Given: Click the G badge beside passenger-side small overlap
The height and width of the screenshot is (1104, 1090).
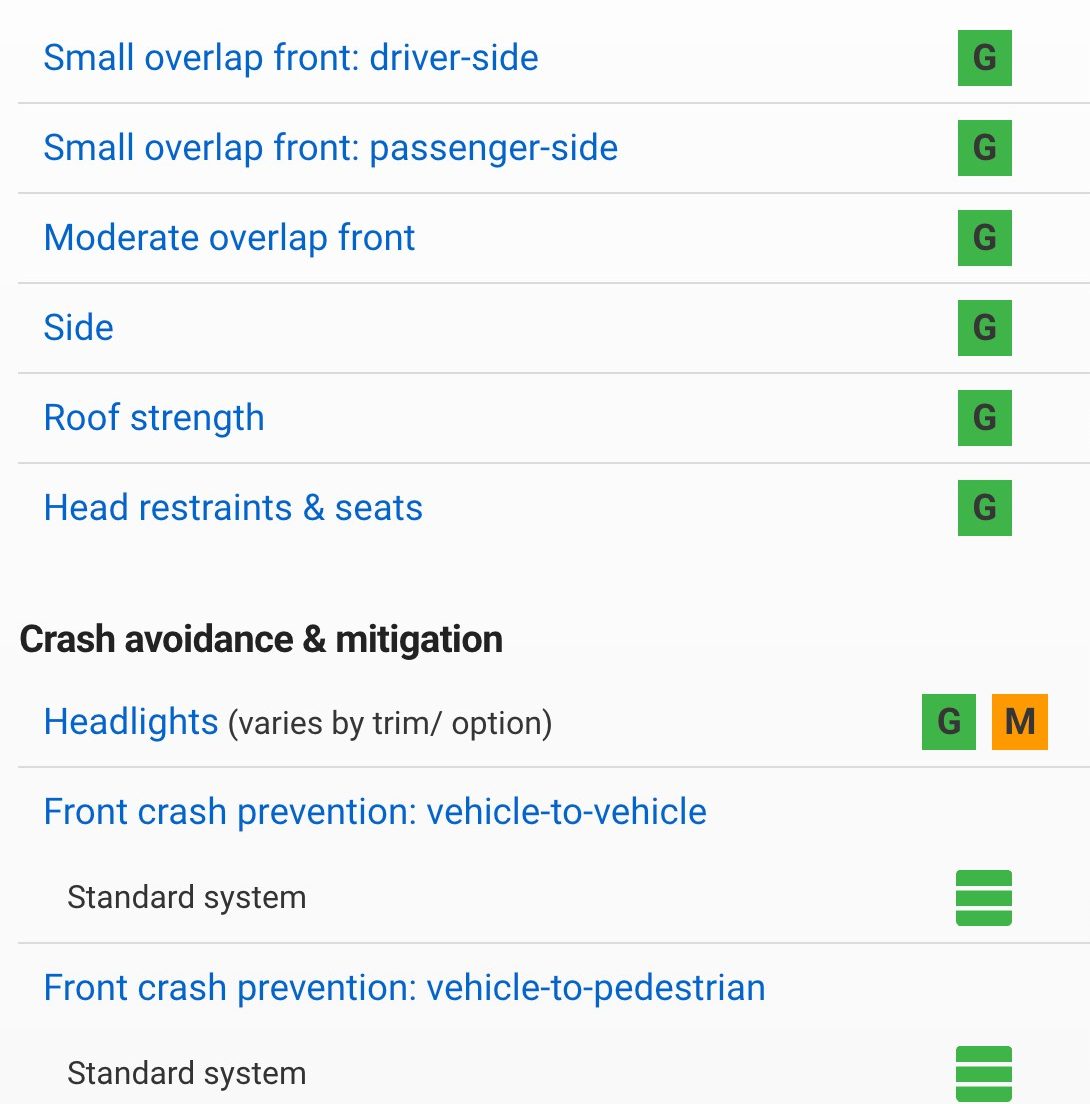Looking at the screenshot, I should (984, 148).
